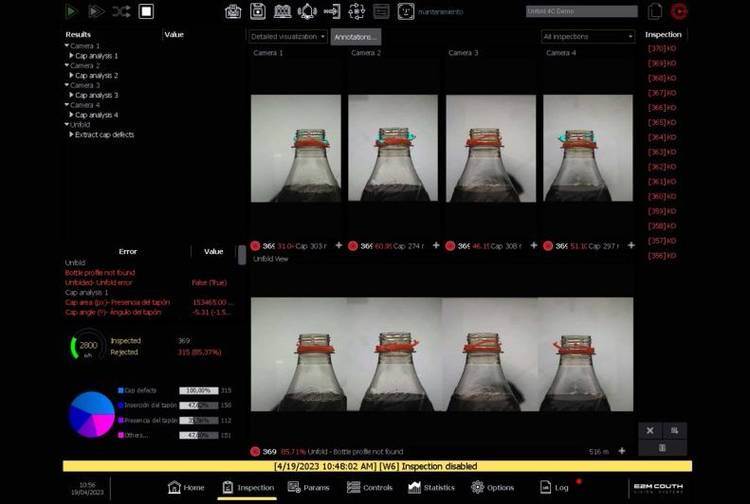Image resolution: width=750 pixels, height=504 pixels.
Task: Click the copy documents icon at top right
Action: coord(655,12)
